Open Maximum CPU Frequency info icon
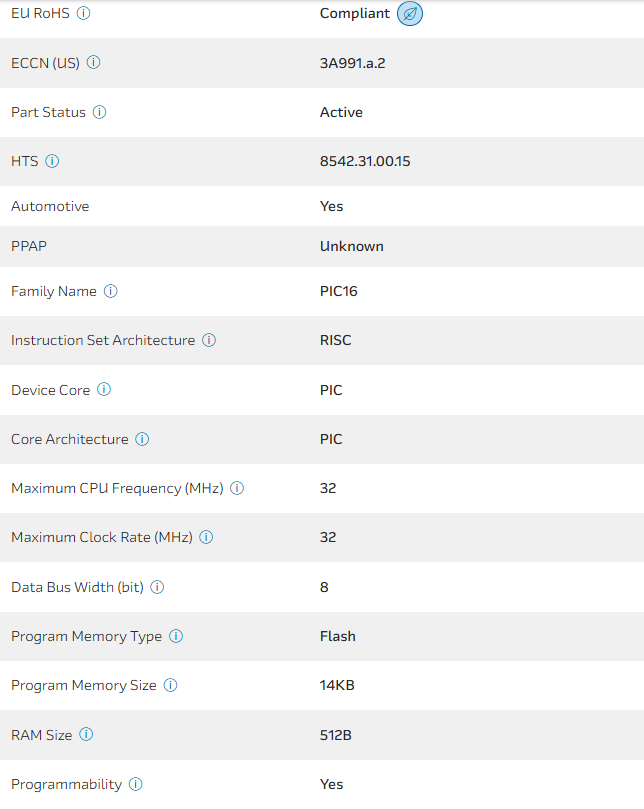 click(x=237, y=488)
